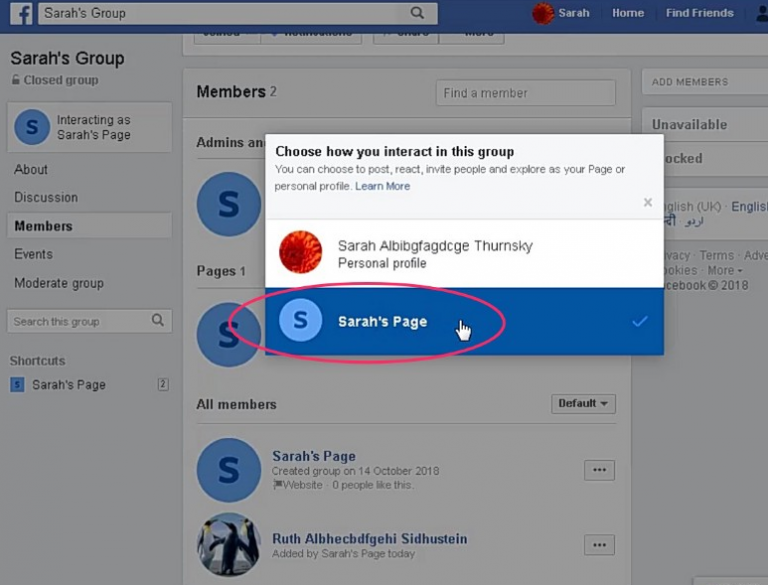
Task: Open the More footer dropdown
Action: point(724,270)
